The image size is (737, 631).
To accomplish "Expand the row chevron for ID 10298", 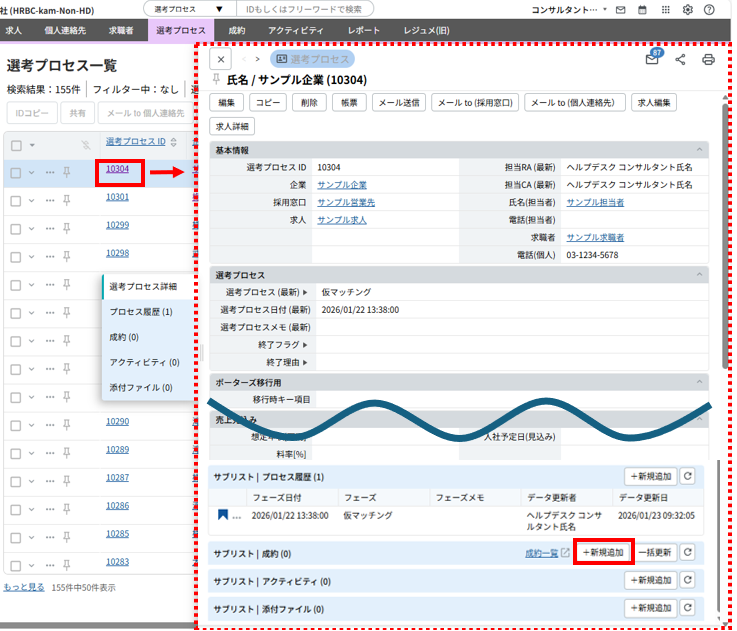I will click(32, 256).
